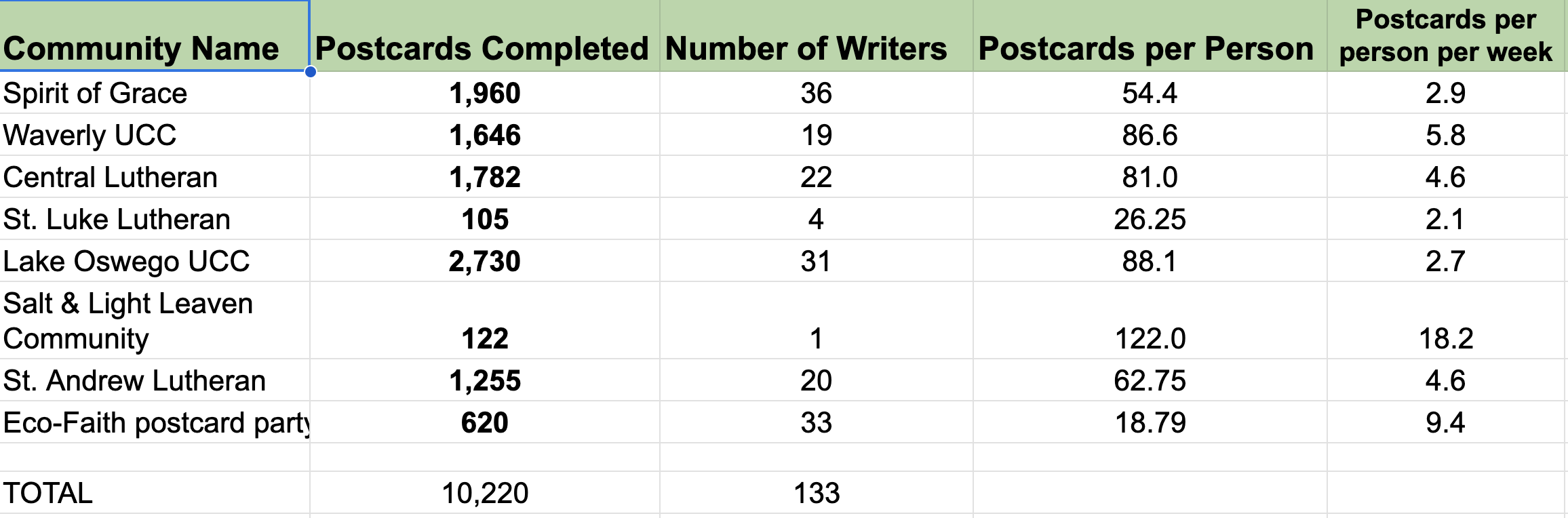Viewport: 1568px width, 518px height.
Task: Click the 18.79 postcards per person cell
Action: (1150, 422)
